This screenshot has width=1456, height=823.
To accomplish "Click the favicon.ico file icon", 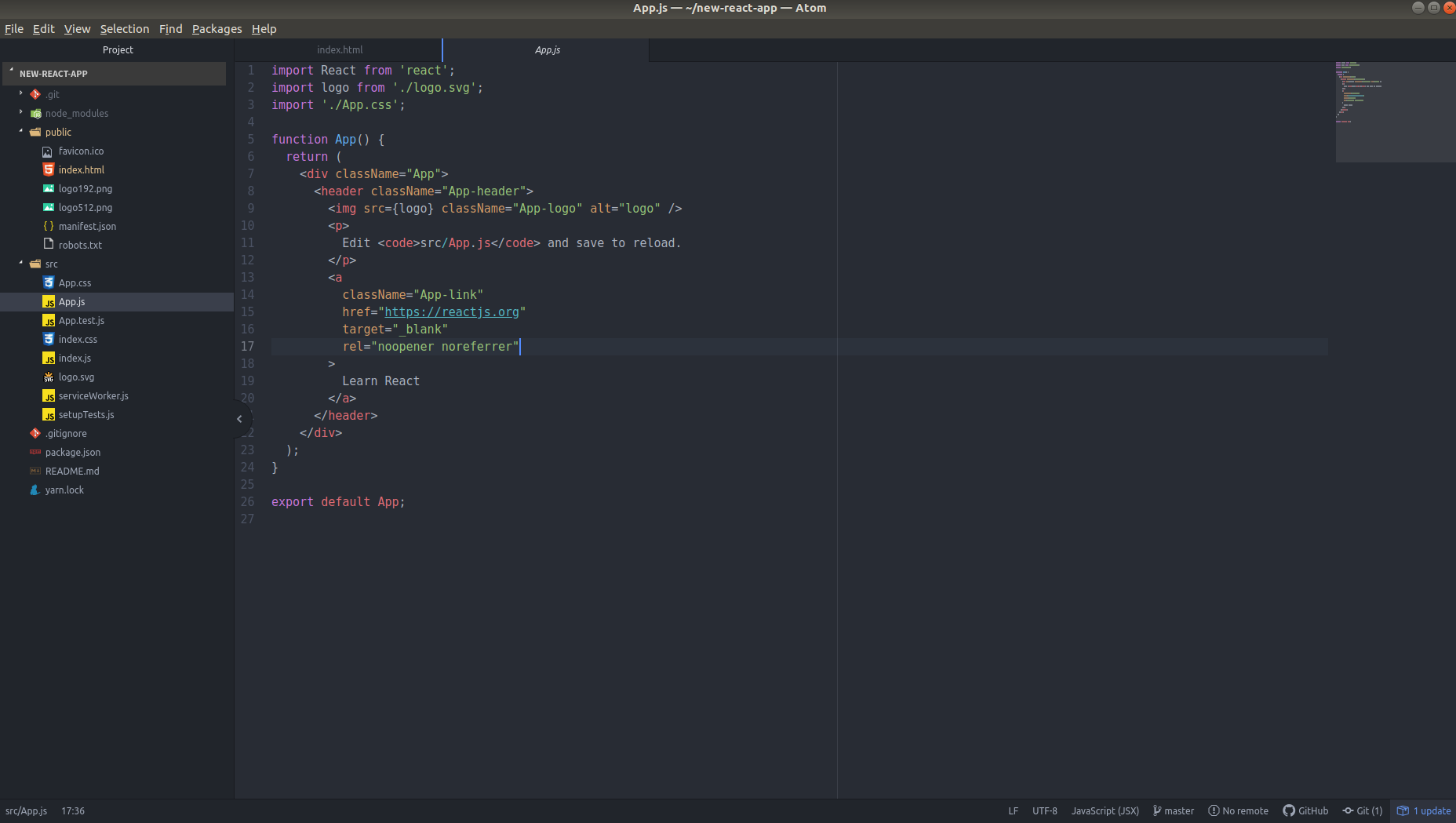I will (48, 151).
